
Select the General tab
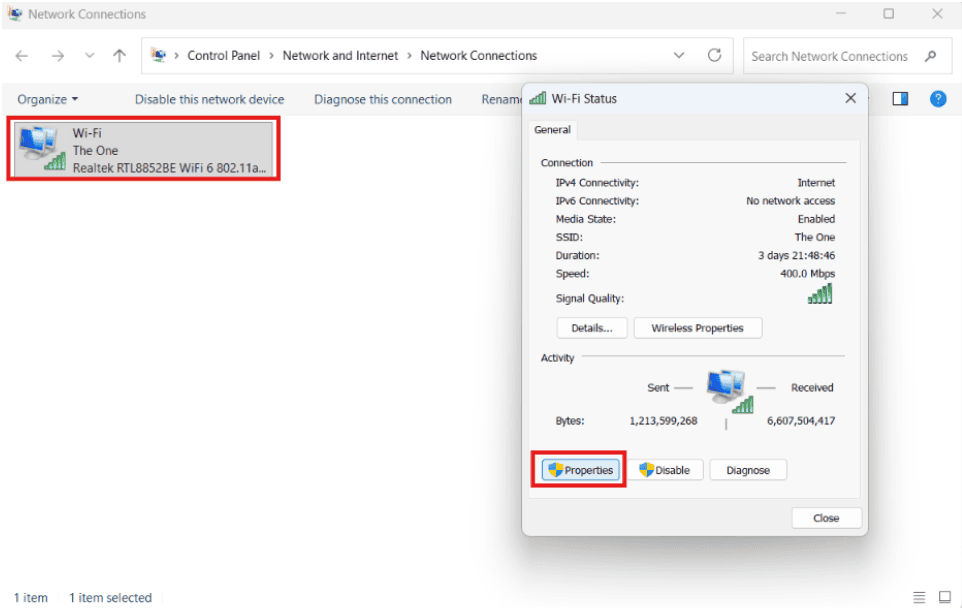pos(552,130)
